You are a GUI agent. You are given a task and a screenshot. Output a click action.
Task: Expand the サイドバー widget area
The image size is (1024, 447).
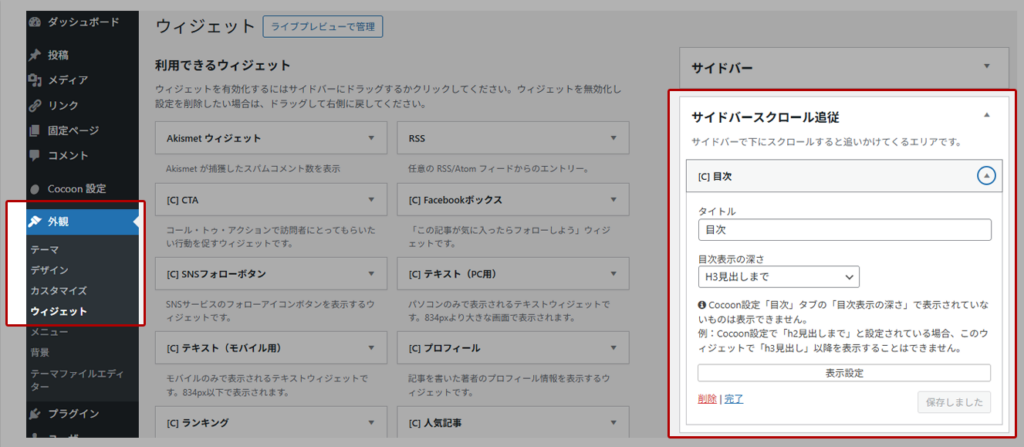(986, 67)
